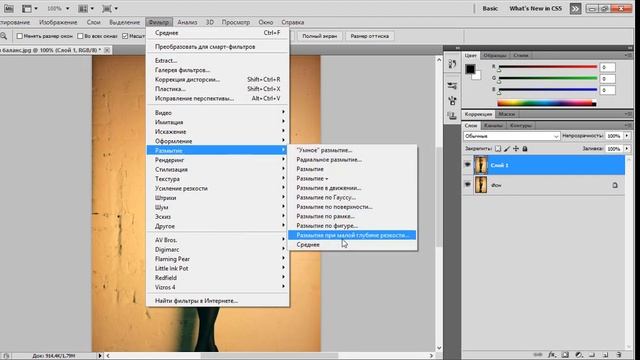Viewport: 640px width, 360px height.
Task: Click the Zoom tool magnifier icon
Action: pyautogui.click(x=4, y=36)
